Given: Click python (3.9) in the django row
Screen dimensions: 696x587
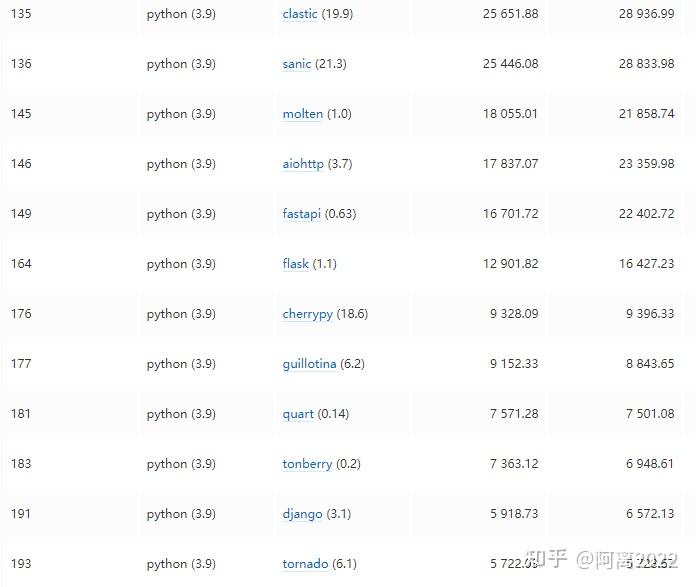Looking at the screenshot, I should [x=181, y=514].
